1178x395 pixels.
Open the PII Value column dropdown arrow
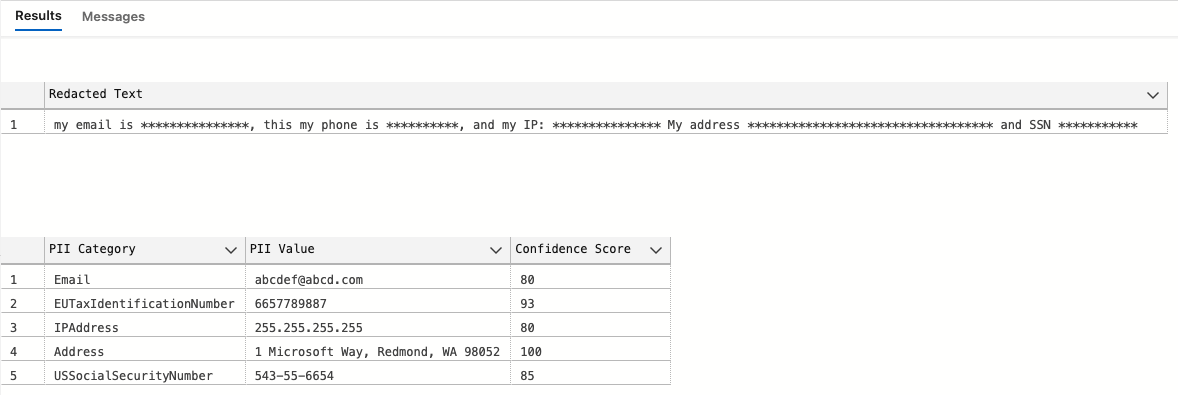496,250
